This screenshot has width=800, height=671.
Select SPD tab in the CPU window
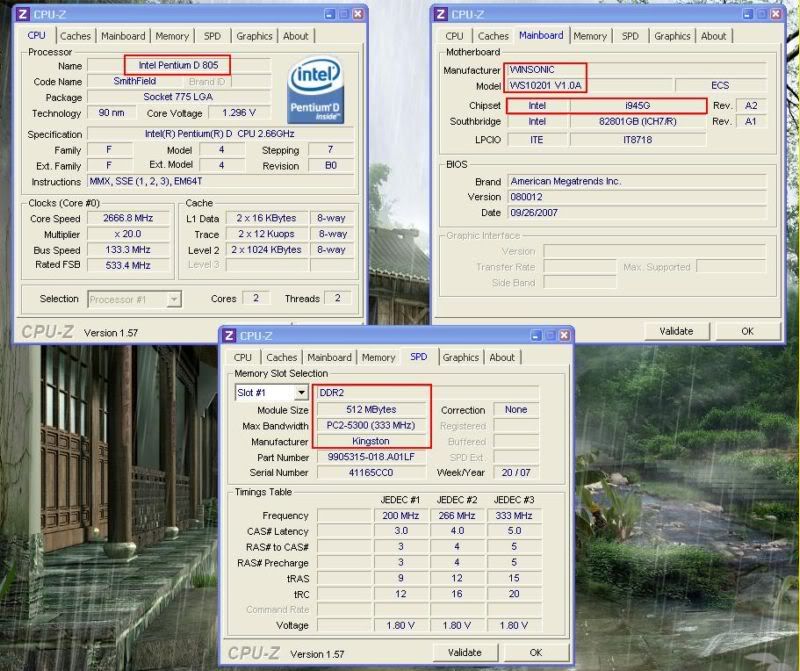pyautogui.click(x=212, y=36)
